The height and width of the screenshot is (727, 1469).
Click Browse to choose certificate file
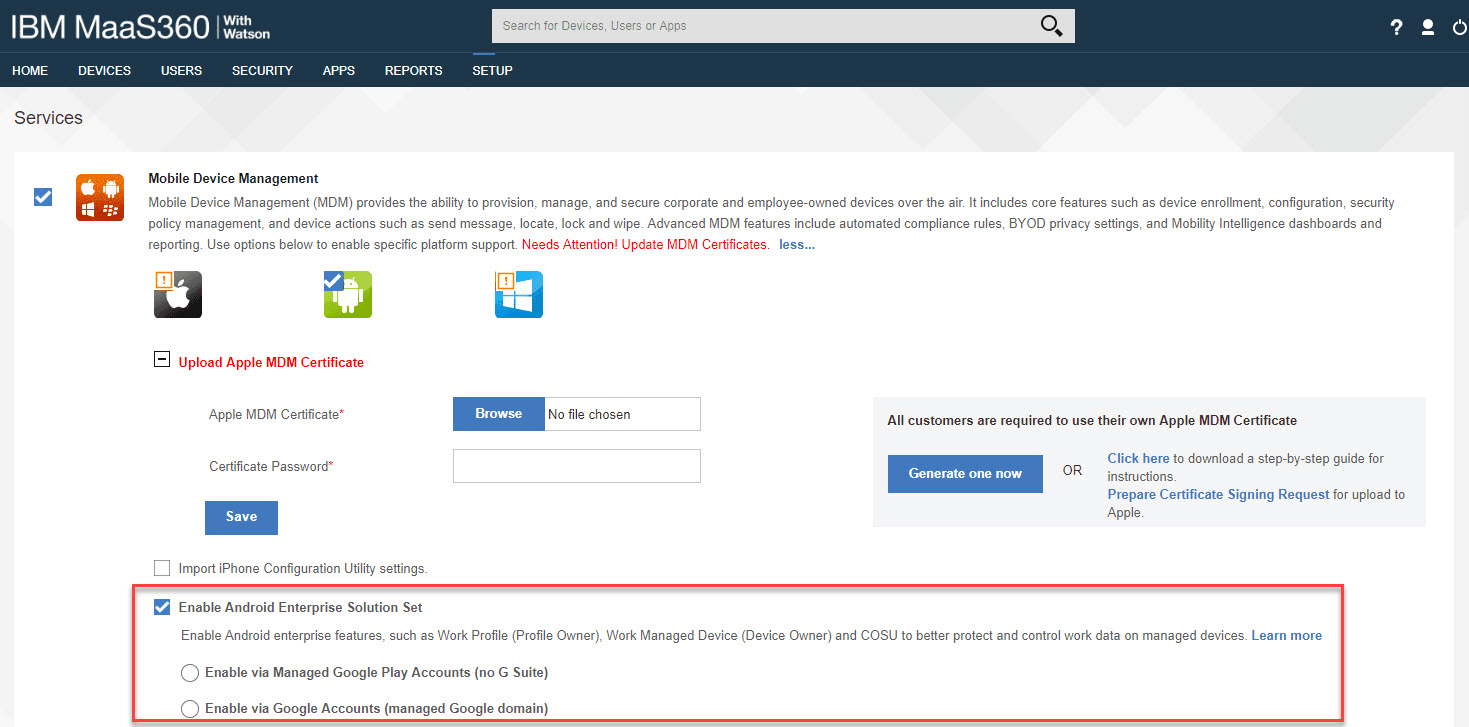(499, 414)
